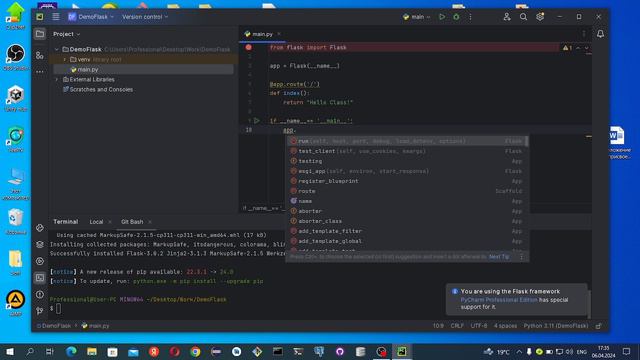Select aborter_class completion suggestion

click(405, 221)
